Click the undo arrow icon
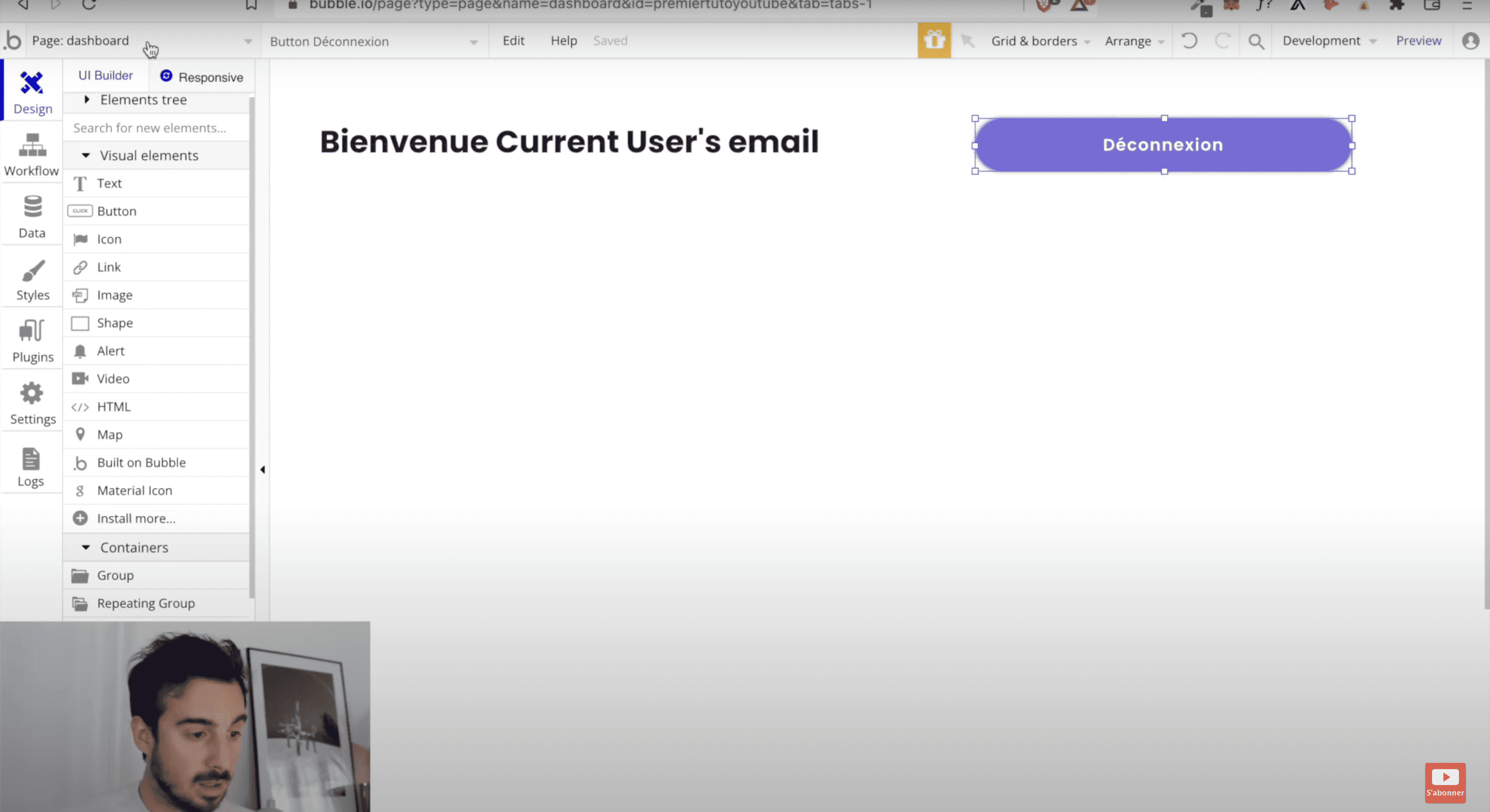Image resolution: width=1490 pixels, height=812 pixels. click(x=1189, y=40)
